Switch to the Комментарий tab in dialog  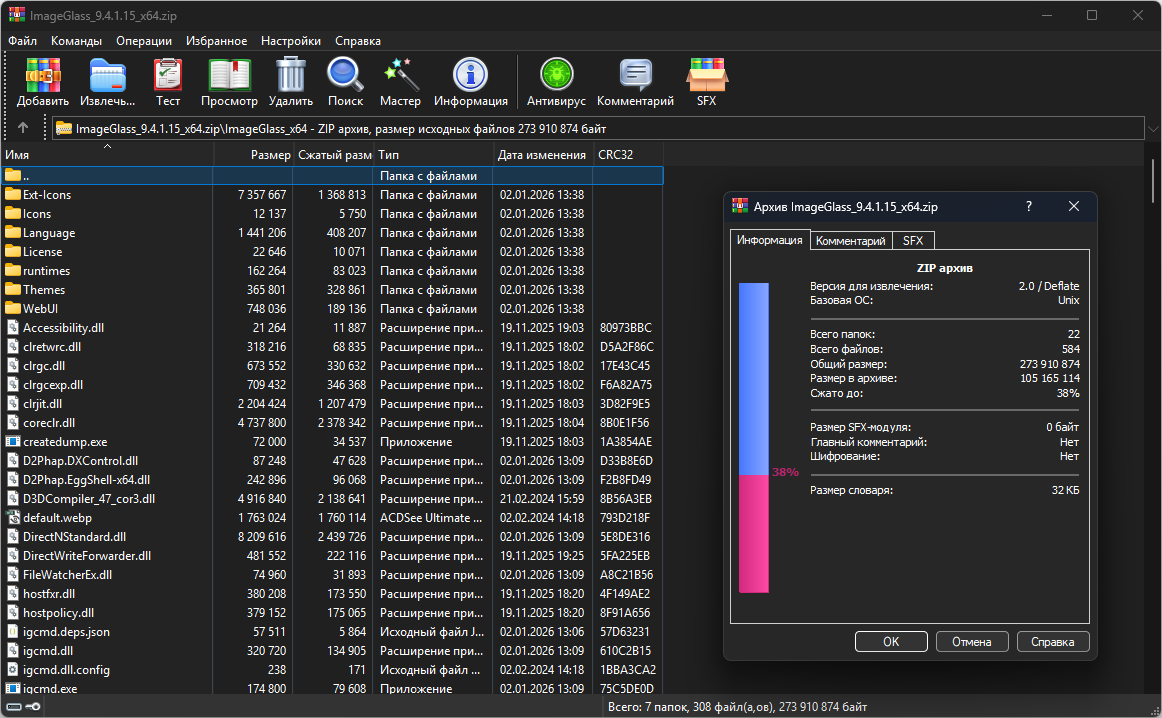(x=850, y=241)
